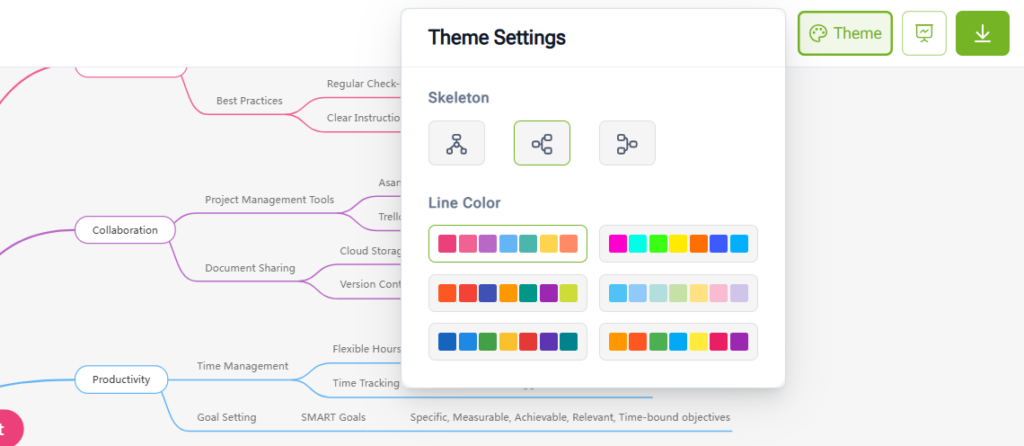1024x446 pixels.
Task: Click the Goal Setting branch
Action: [226, 417]
